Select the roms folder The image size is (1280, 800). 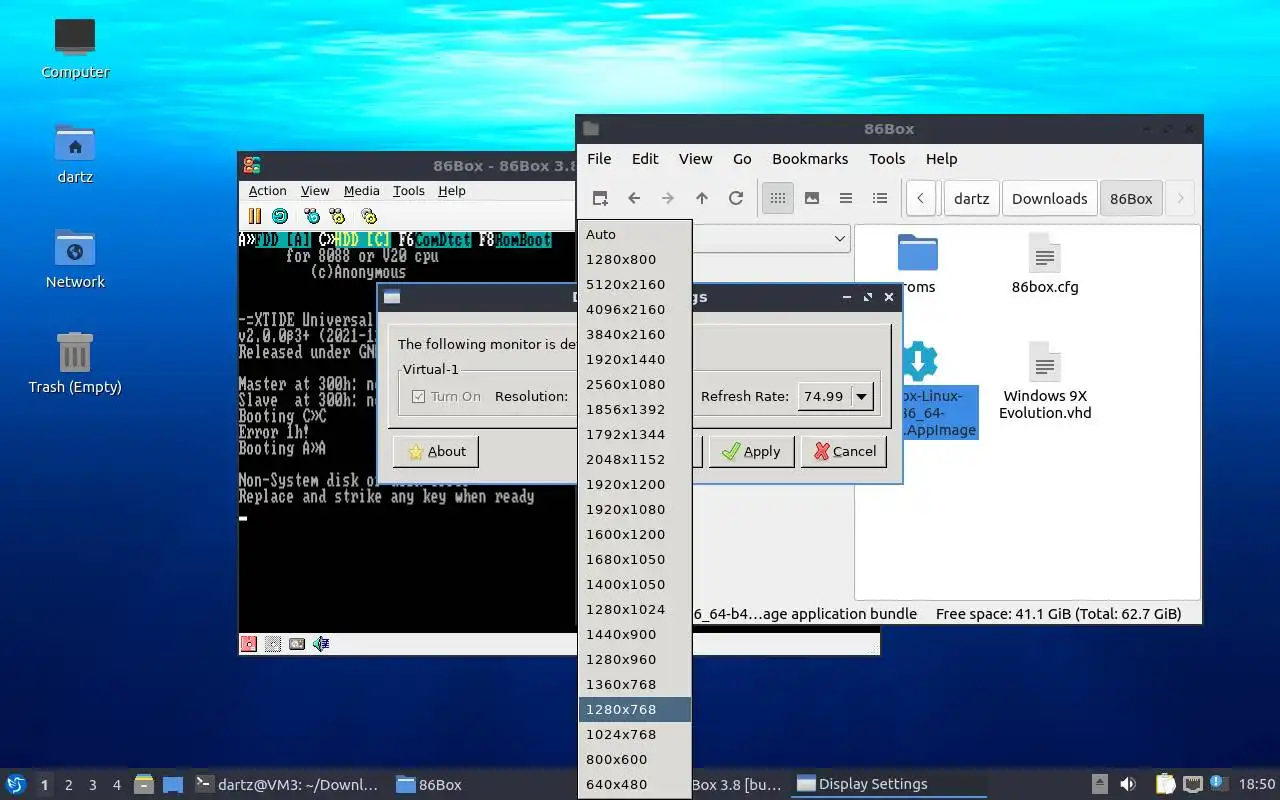(917, 265)
